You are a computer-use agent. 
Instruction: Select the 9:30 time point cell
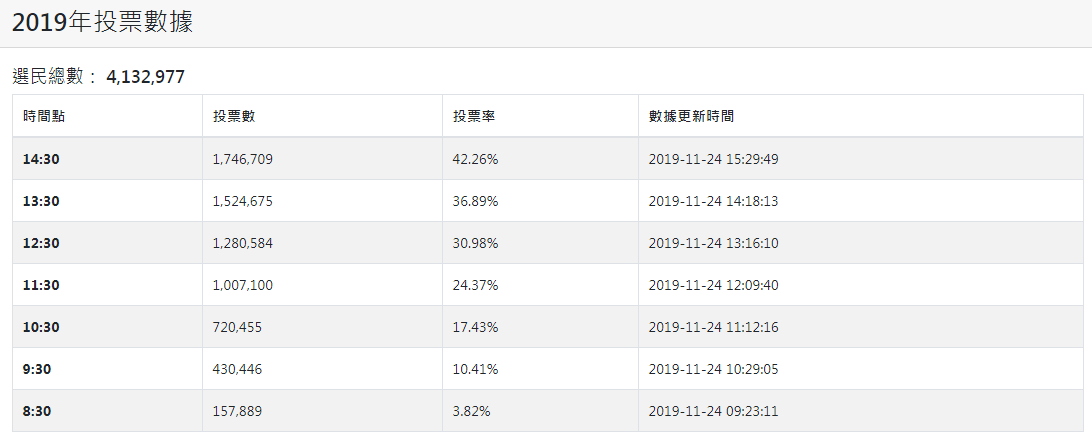point(37,369)
